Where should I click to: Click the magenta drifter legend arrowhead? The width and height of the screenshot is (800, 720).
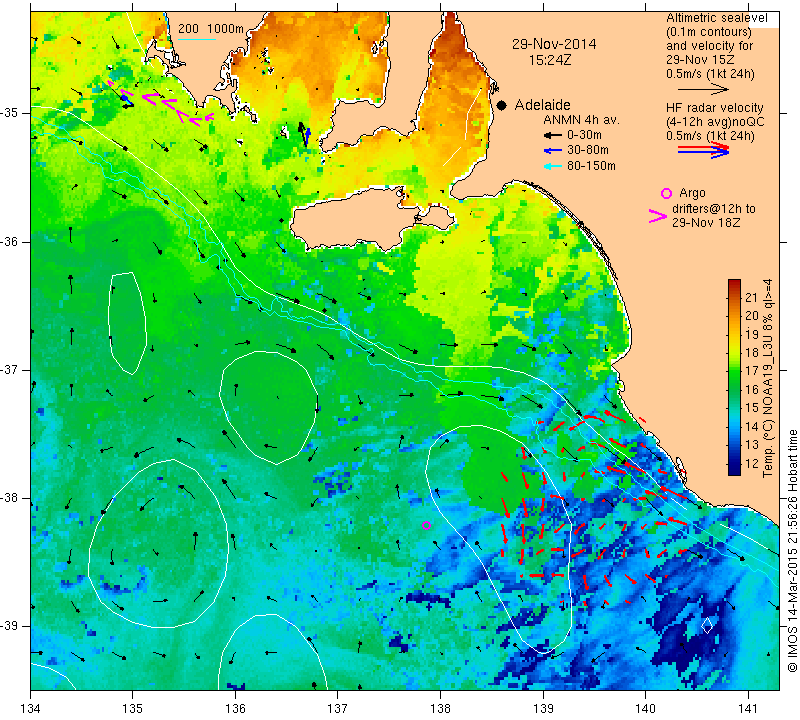[658, 216]
